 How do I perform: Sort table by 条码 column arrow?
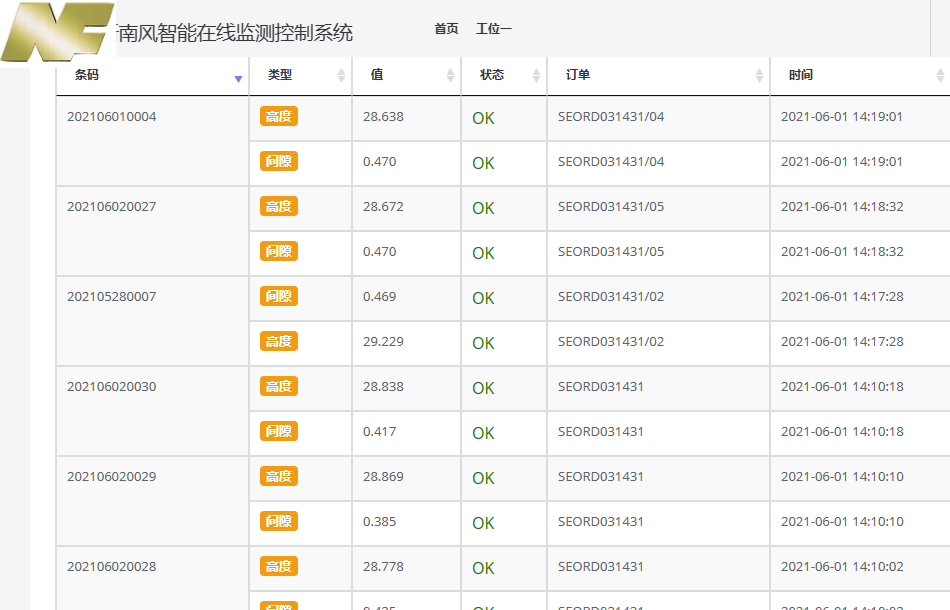tap(238, 76)
